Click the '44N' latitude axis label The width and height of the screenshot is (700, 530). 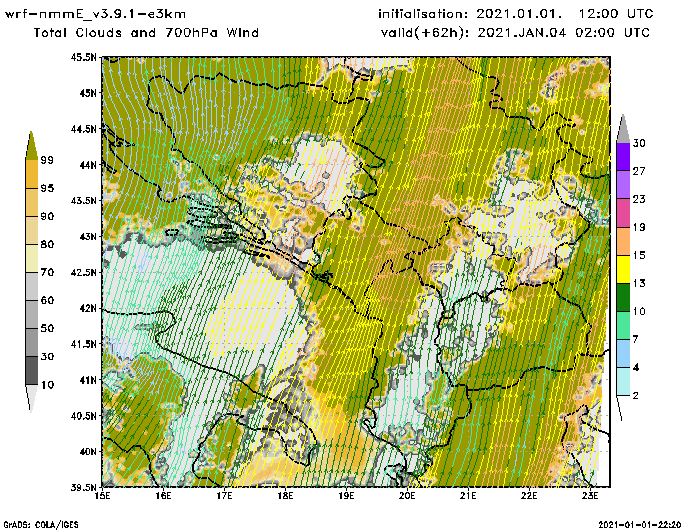(x=87, y=165)
